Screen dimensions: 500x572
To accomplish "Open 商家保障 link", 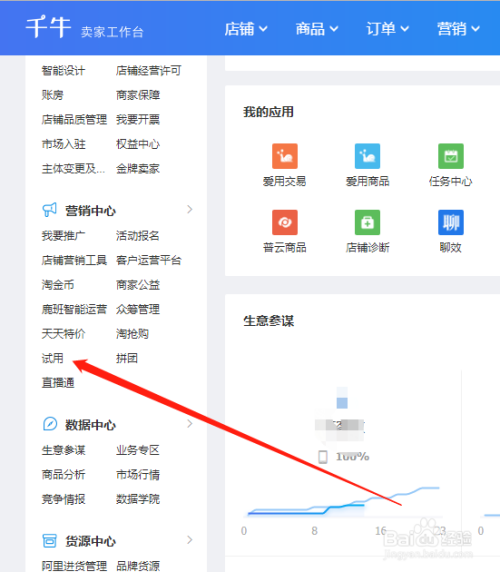I will [x=138, y=95].
